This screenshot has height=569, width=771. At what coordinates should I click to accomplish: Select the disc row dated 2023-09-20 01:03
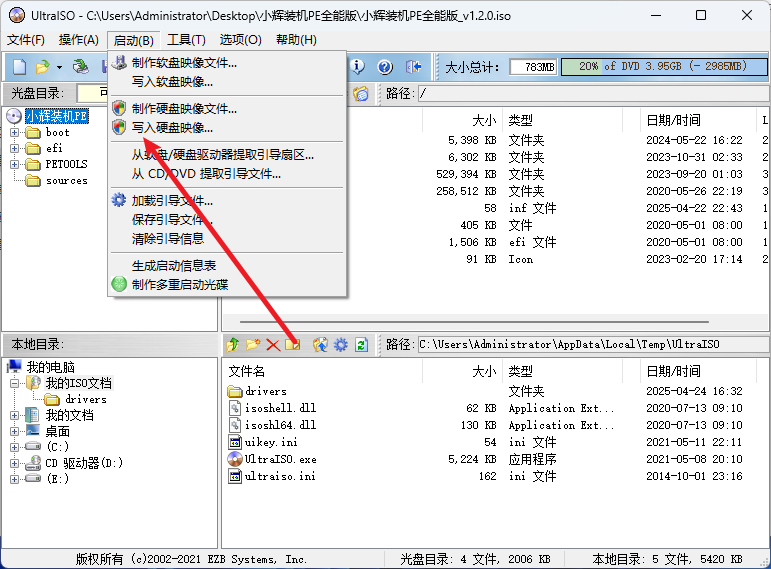[x=497, y=174]
